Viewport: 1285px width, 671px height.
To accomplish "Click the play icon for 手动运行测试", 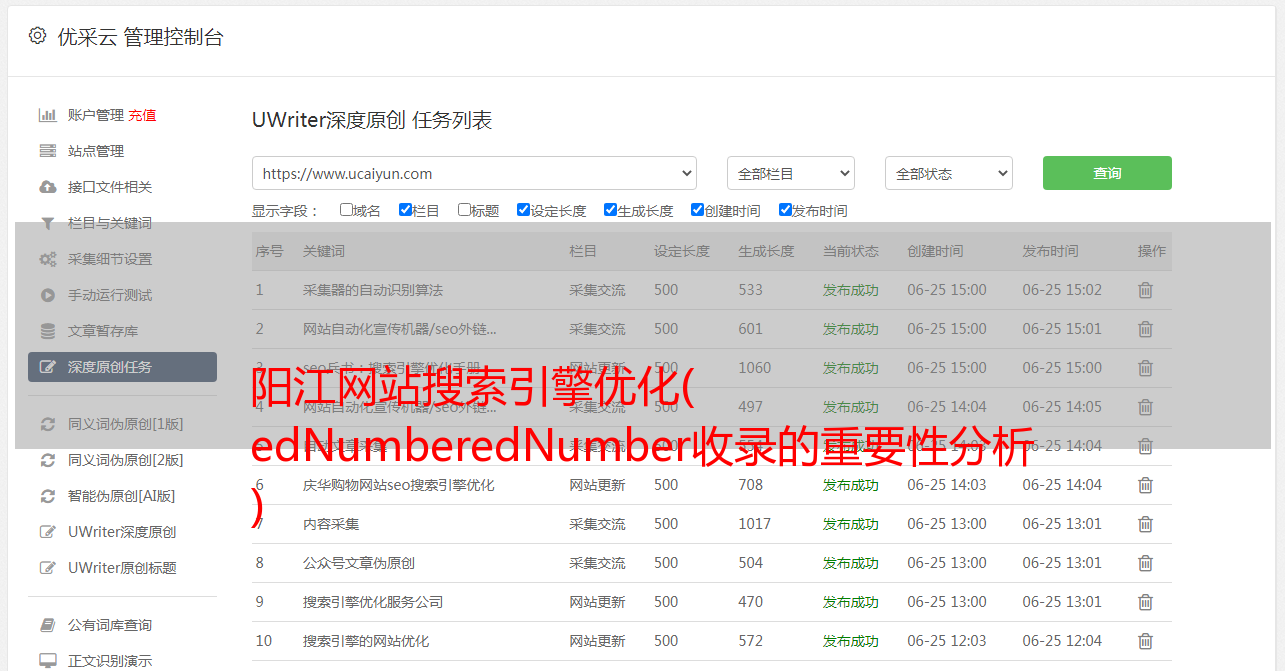I will (x=47, y=295).
